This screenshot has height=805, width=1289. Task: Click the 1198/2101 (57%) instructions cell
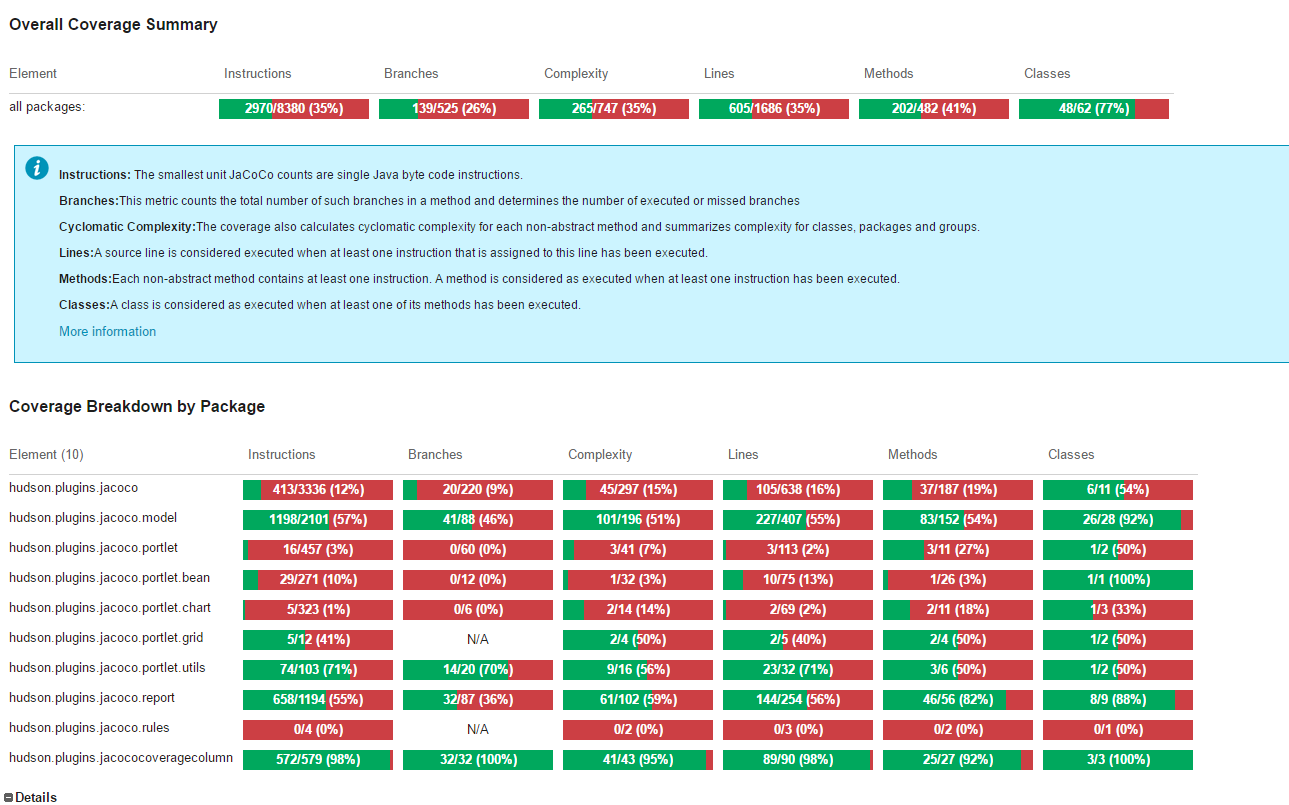(318, 520)
